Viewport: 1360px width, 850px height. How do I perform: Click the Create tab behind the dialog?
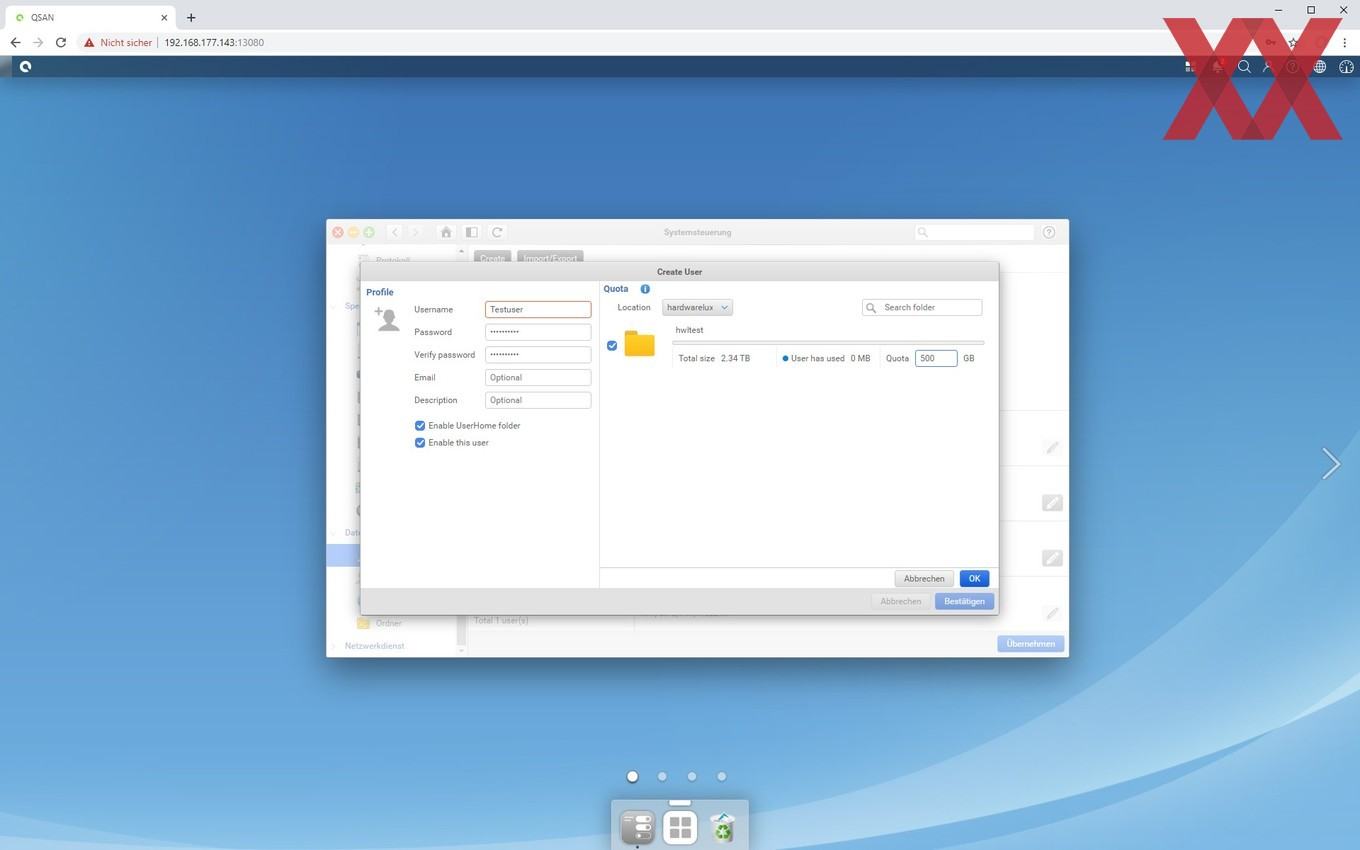coord(492,257)
